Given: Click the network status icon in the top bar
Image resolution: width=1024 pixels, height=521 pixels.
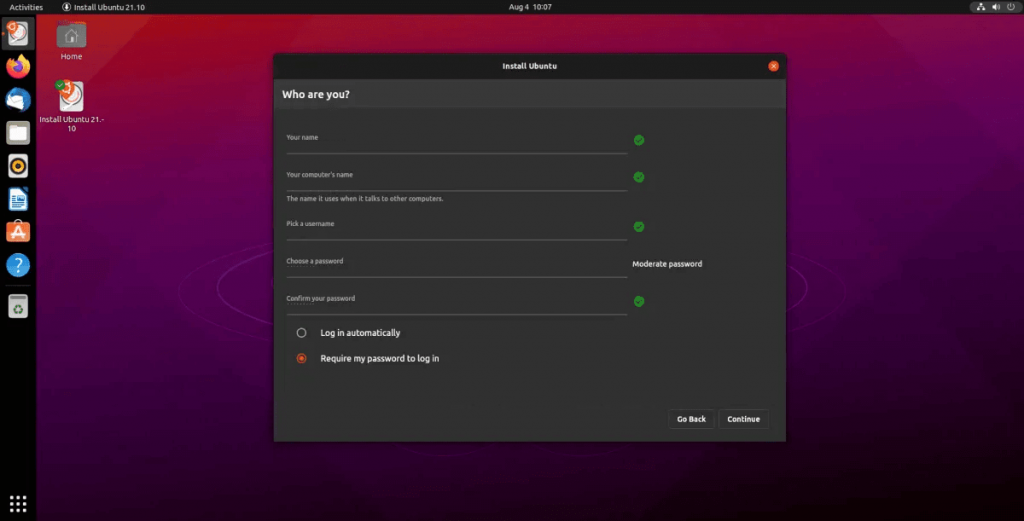Looking at the screenshot, I should (980, 7).
